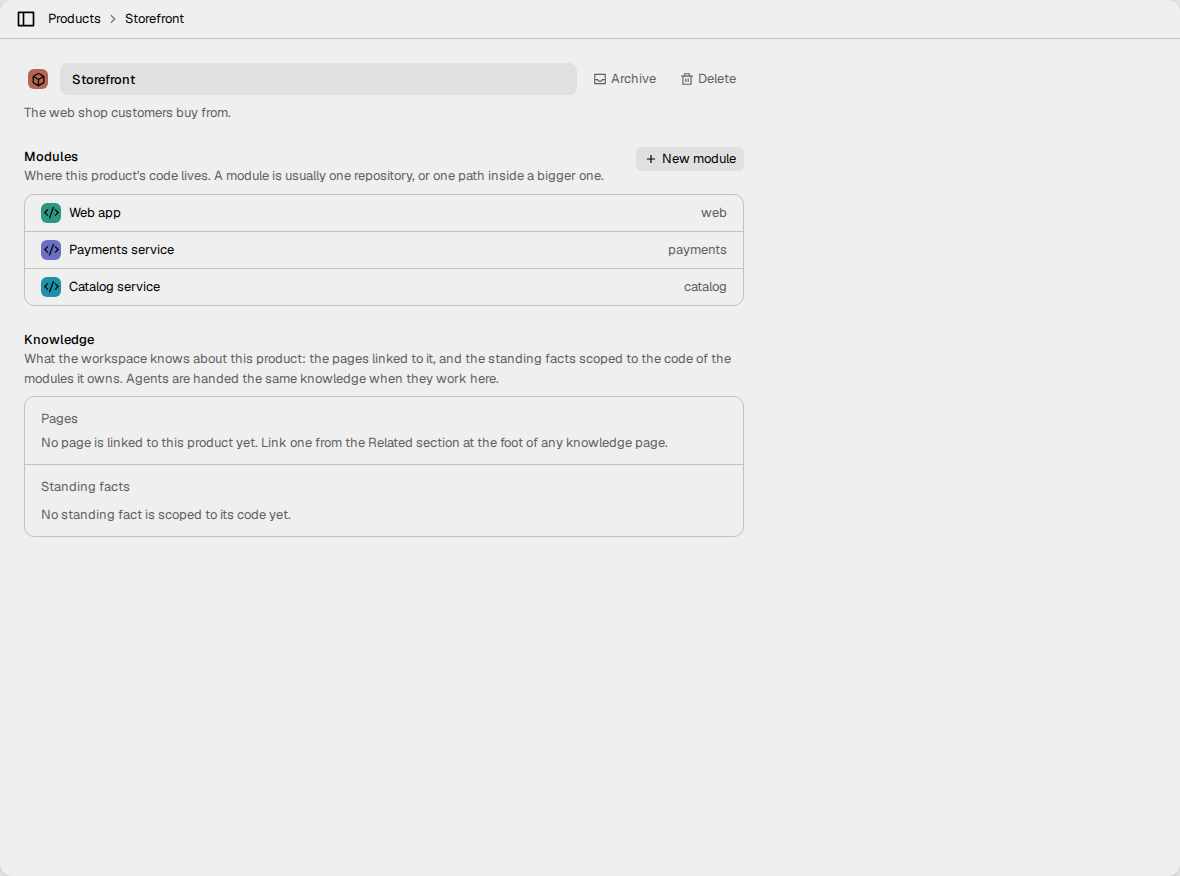This screenshot has height=876, width=1180.
Task: Click the 'payments' module path label
Action: (697, 250)
